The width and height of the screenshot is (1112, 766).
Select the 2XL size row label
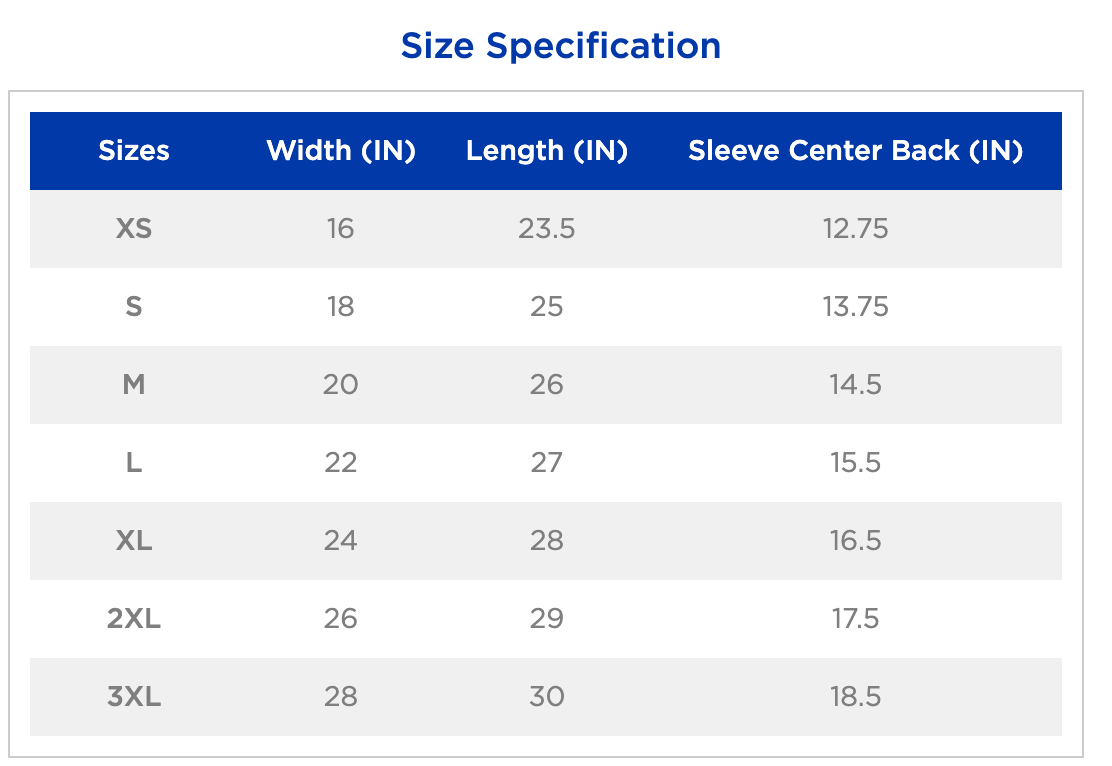point(134,619)
